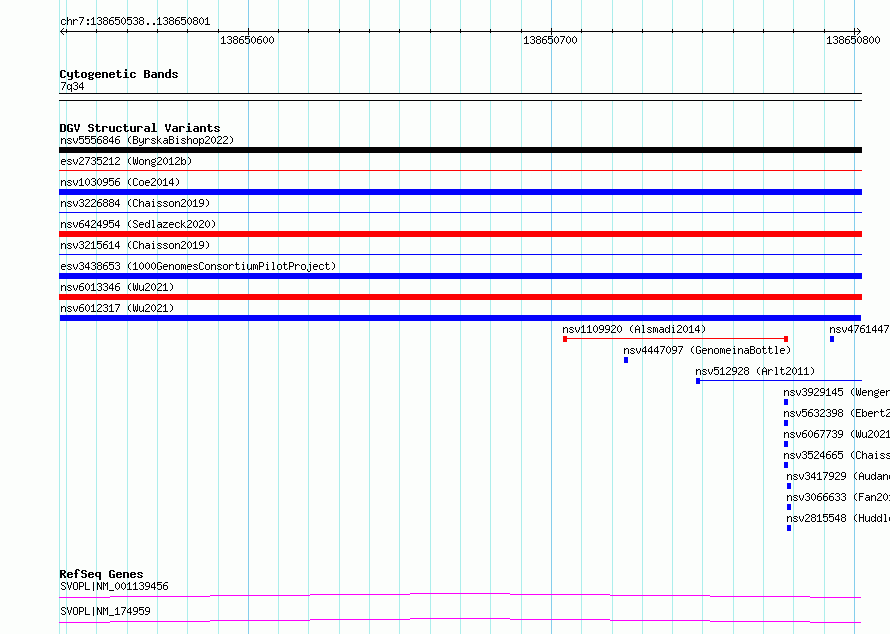Image resolution: width=890 pixels, height=634 pixels.
Task: Click the magenta line of SVOPL|NM_174959
Action: [x=460, y=620]
